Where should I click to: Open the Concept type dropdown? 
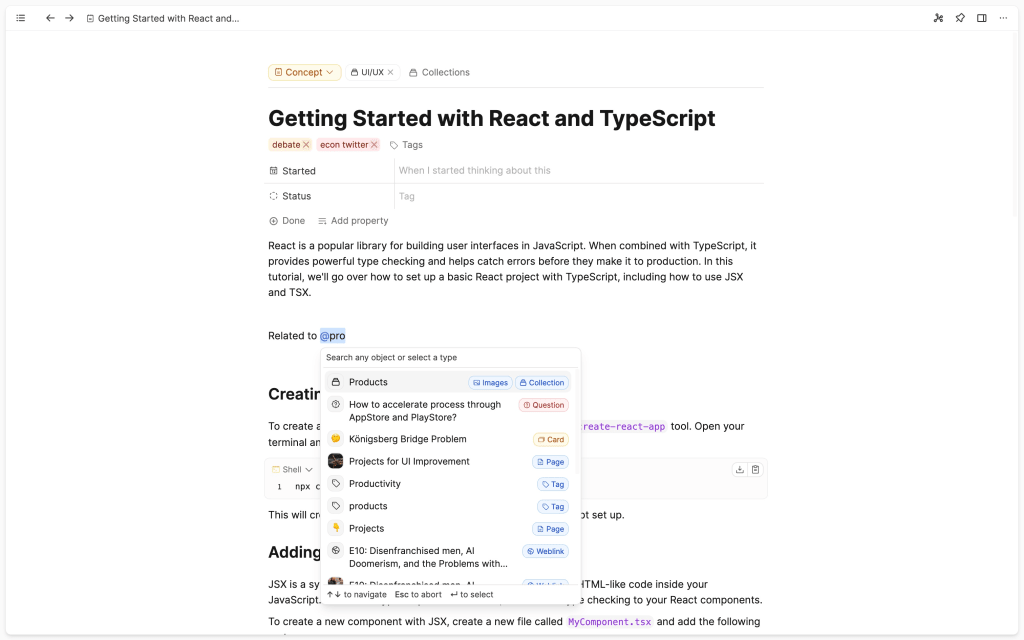[304, 73]
